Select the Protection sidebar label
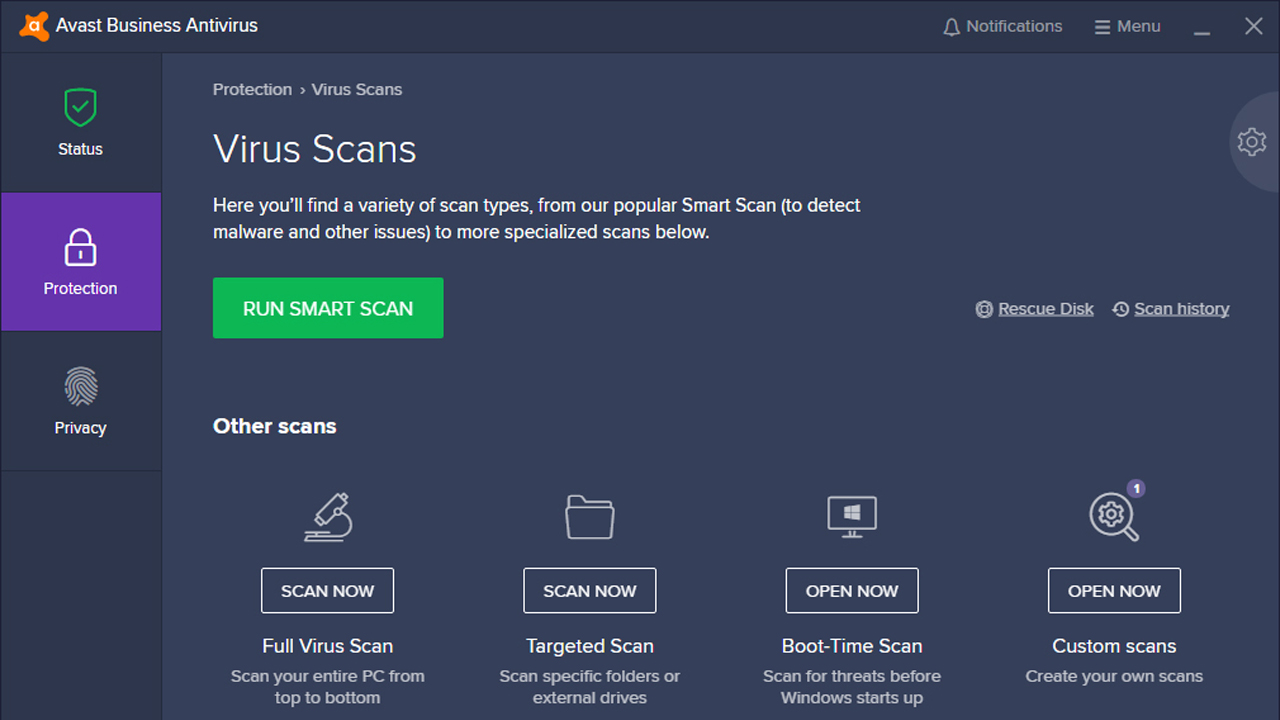Screen dimensions: 1280x720 pyautogui.click(x=80, y=288)
